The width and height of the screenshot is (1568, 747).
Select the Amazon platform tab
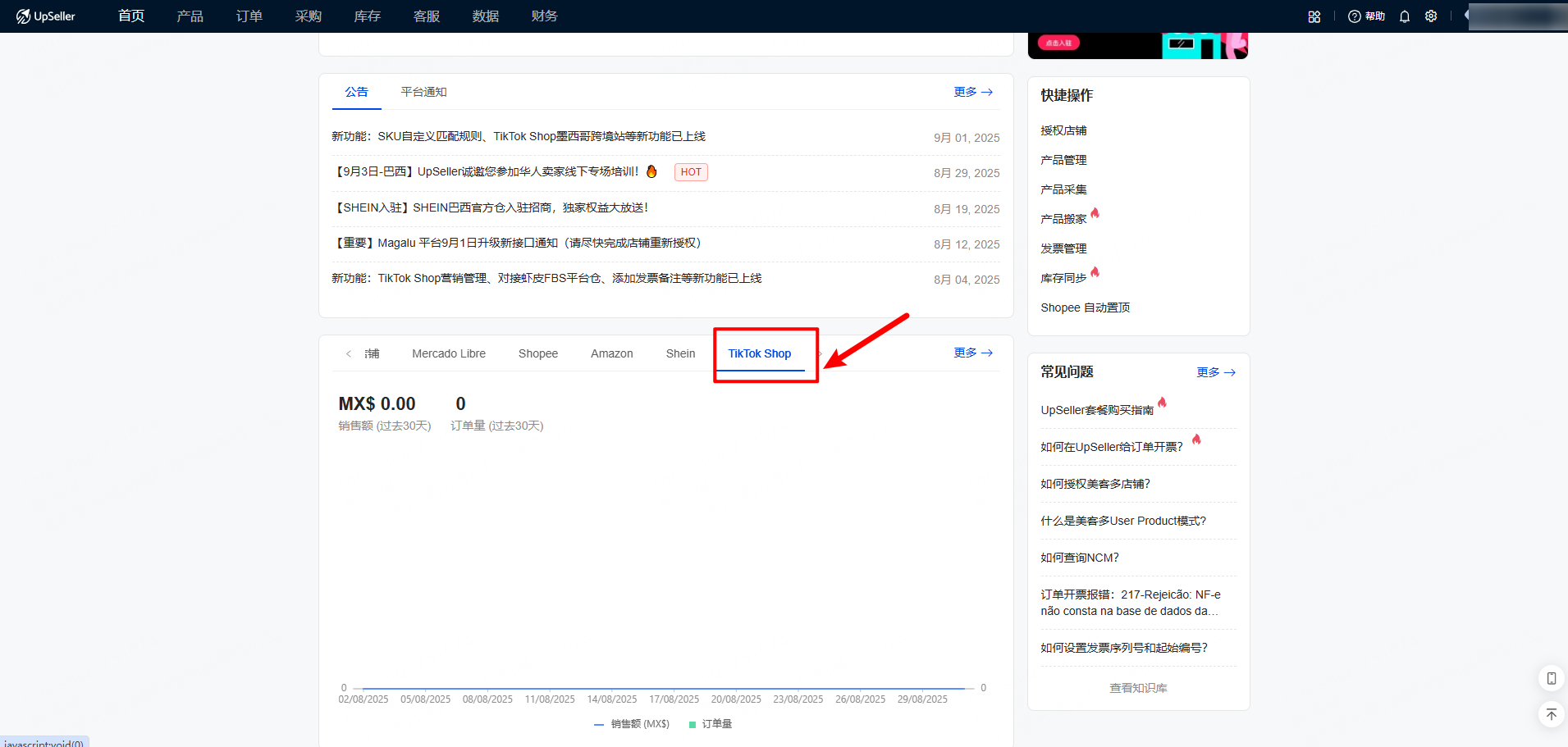coord(612,353)
